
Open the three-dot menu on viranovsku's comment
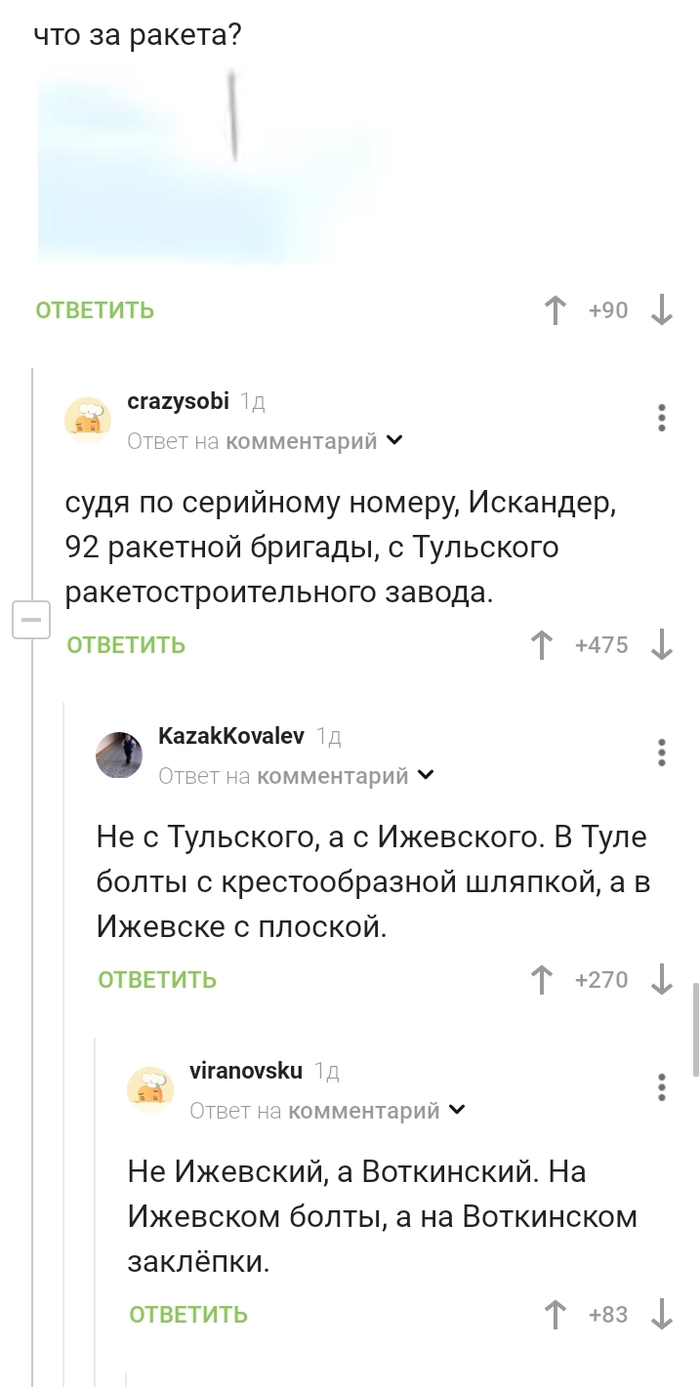click(x=661, y=1088)
